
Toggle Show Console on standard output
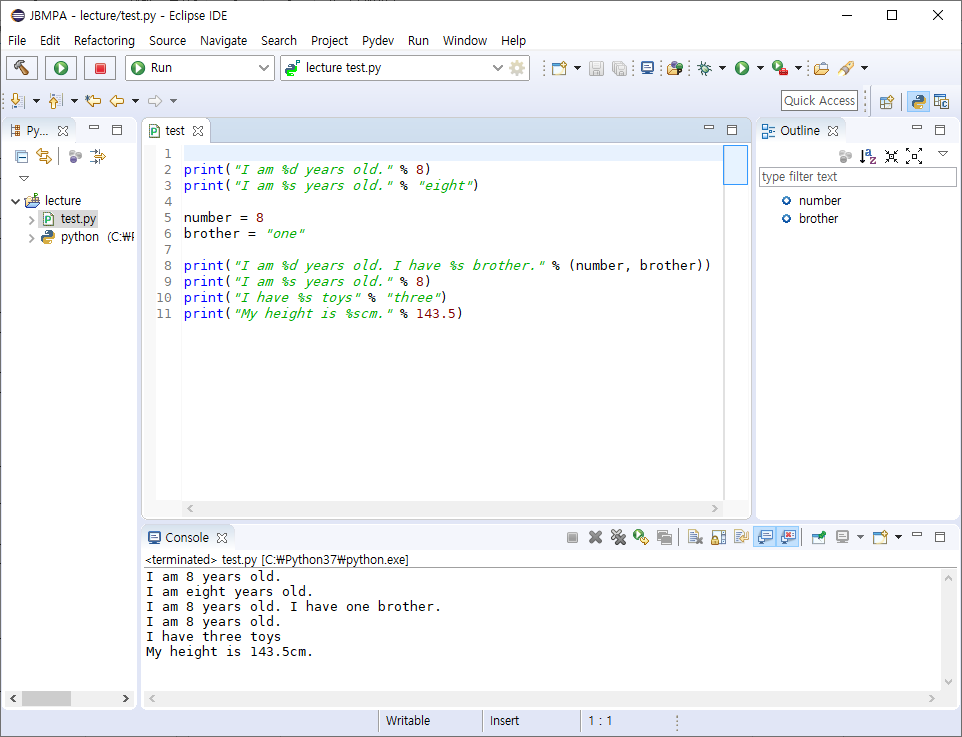pos(765,538)
